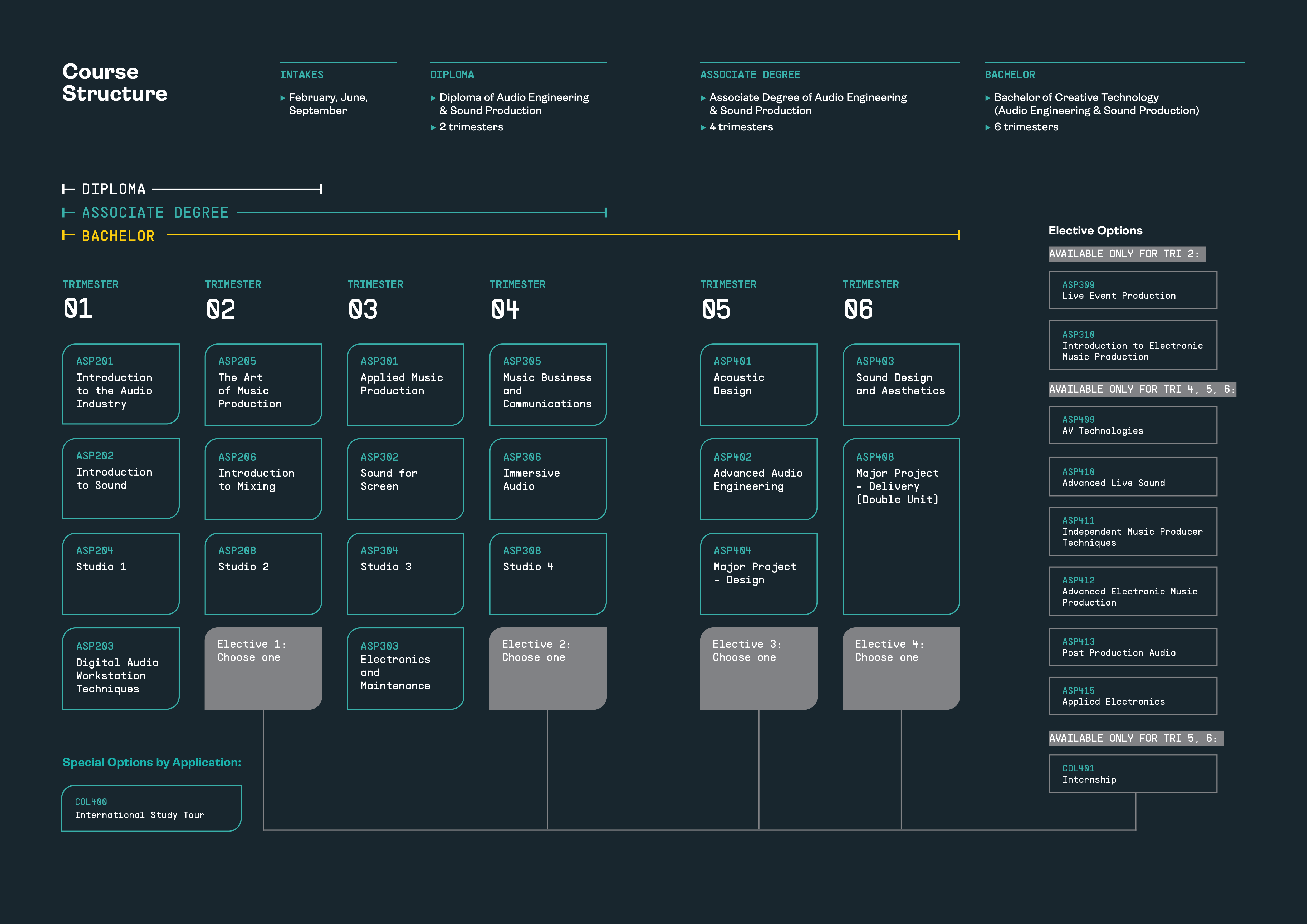
Task: Click ASP403 Sound Design and Aesthetics
Action: (x=901, y=384)
